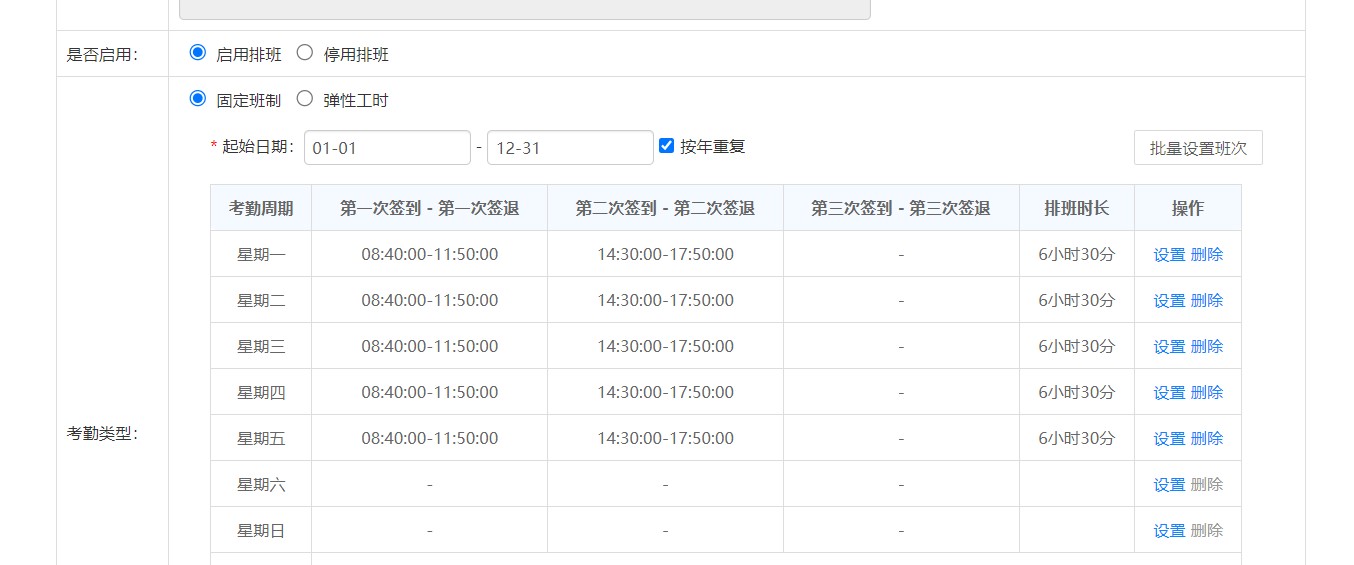1354x565 pixels.
Task: Remove 星期三 shift via 删除
Action: pos(1207,347)
